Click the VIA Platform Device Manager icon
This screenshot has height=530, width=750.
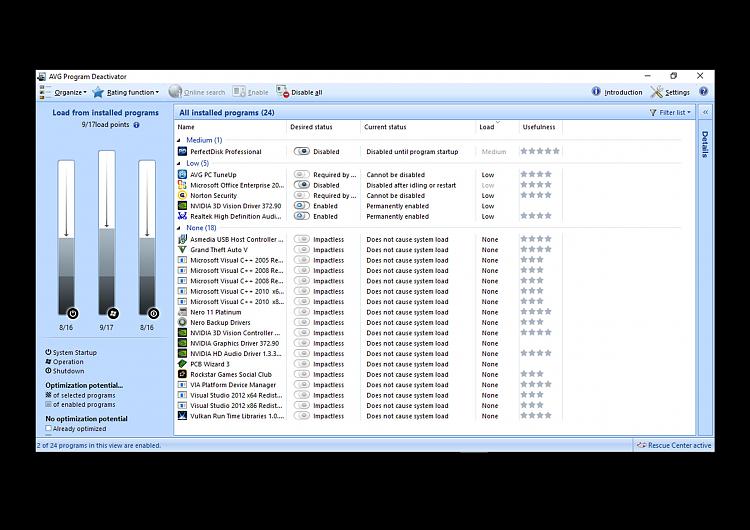(x=182, y=385)
